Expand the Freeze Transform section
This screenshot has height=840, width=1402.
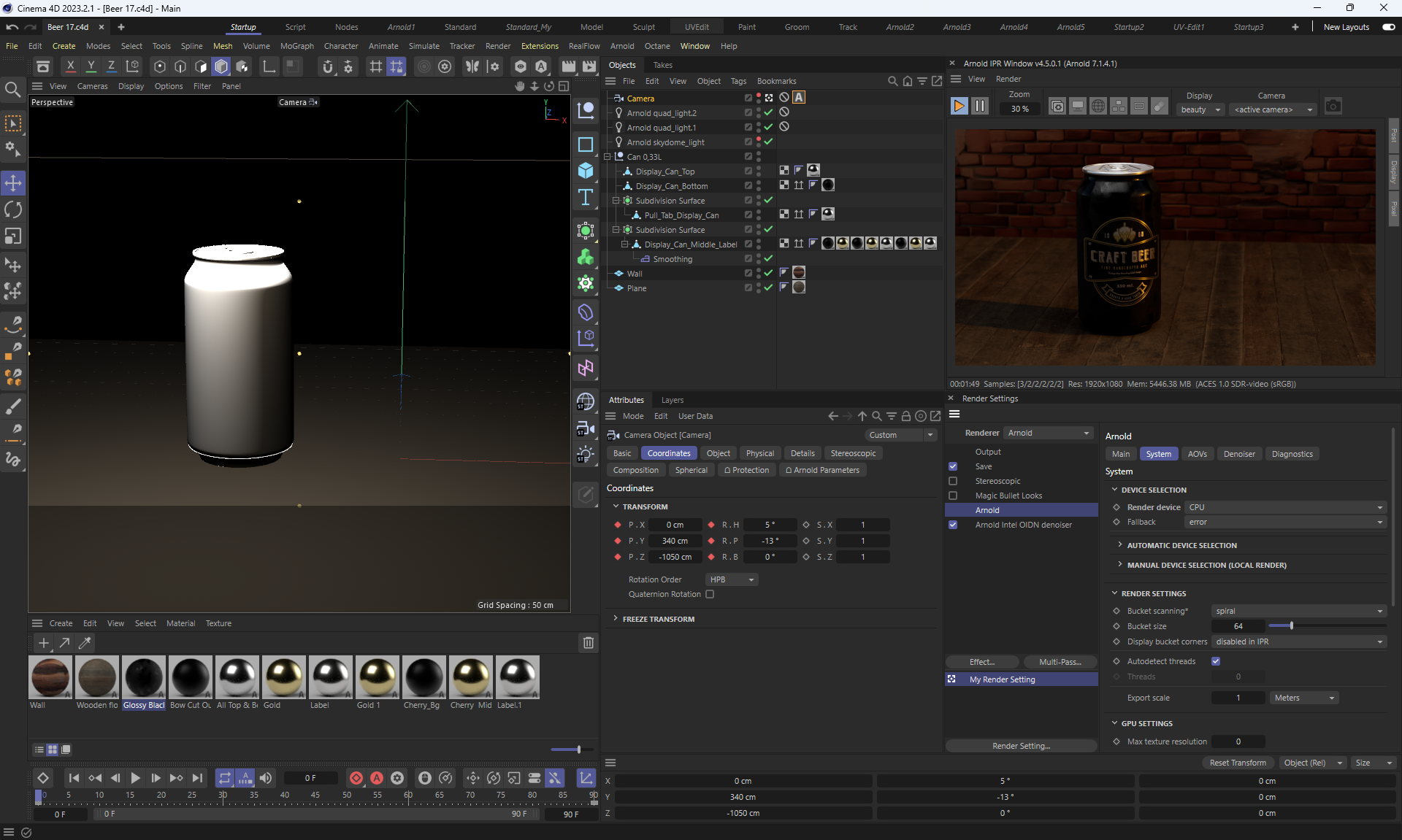(x=658, y=619)
